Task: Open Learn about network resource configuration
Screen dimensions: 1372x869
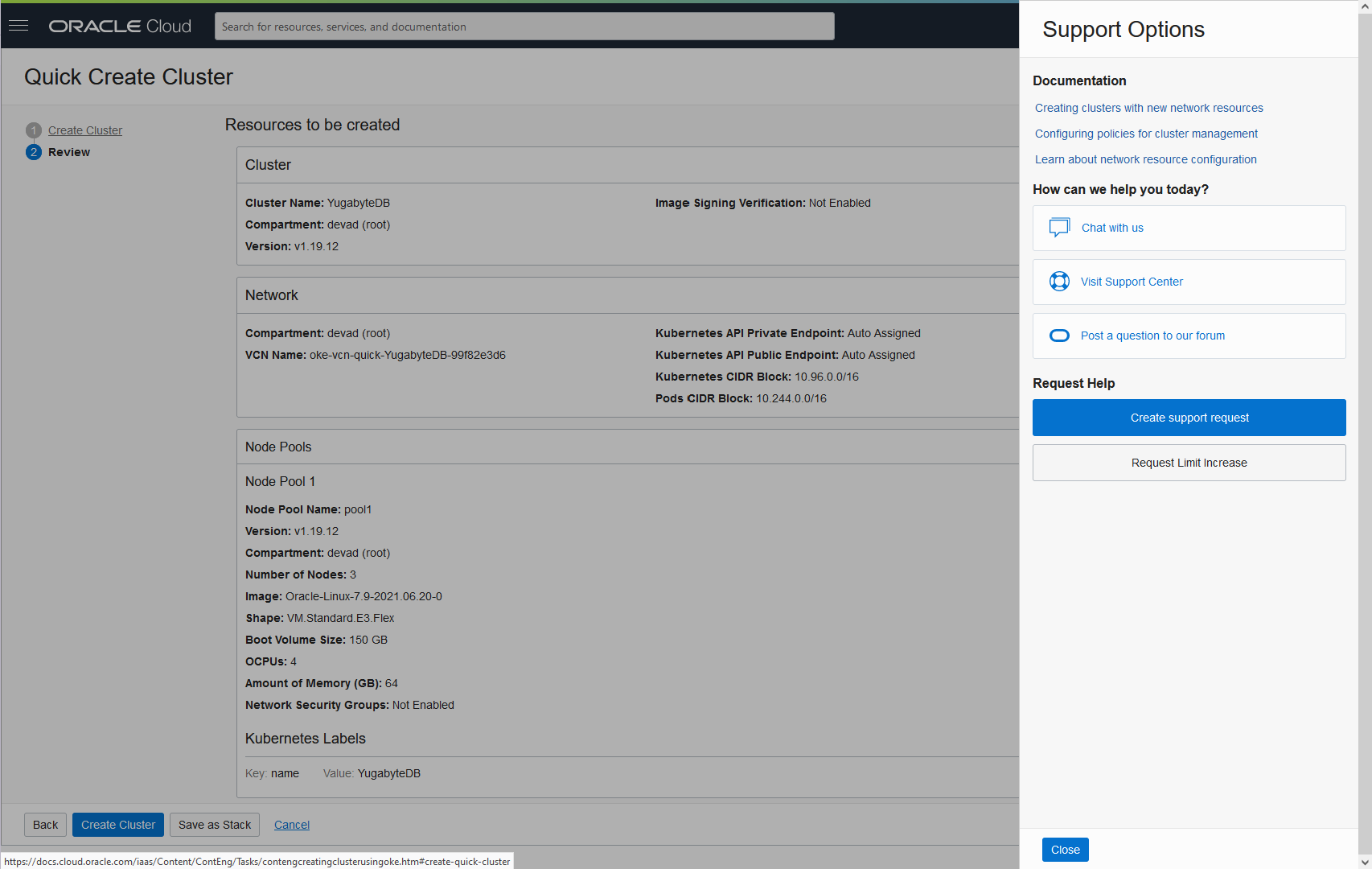Action: [x=1145, y=159]
